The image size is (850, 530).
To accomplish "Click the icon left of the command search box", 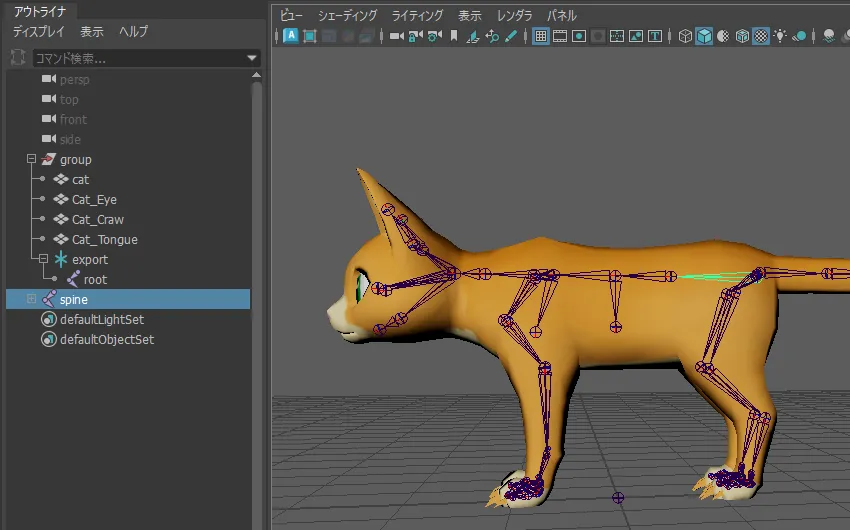I will click(18, 57).
